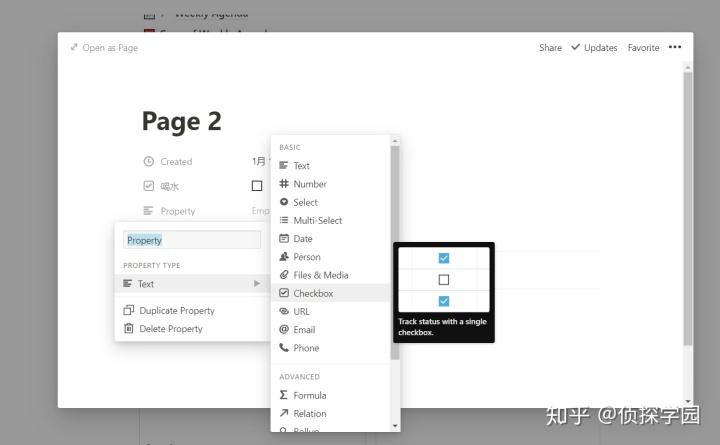Choose Multi-Select property type
The image size is (720, 445).
click(331, 220)
